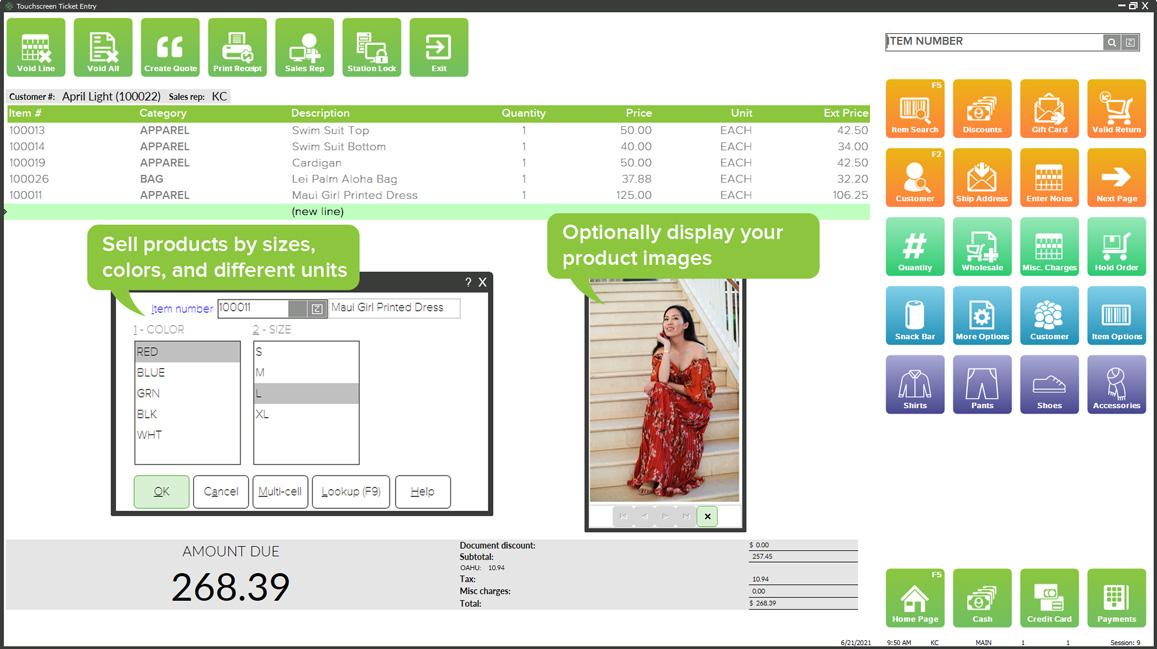The width and height of the screenshot is (1157, 649).
Task: Click the Void Line button
Action: click(x=36, y=48)
